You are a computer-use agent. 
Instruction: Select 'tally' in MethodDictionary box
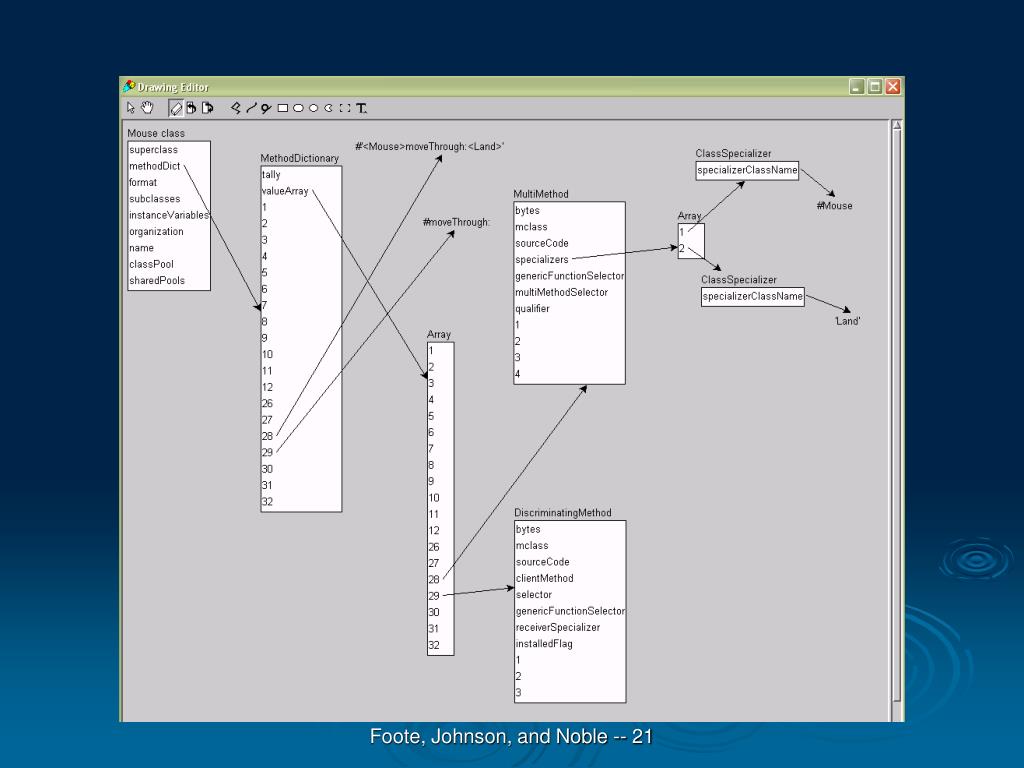pos(271,174)
